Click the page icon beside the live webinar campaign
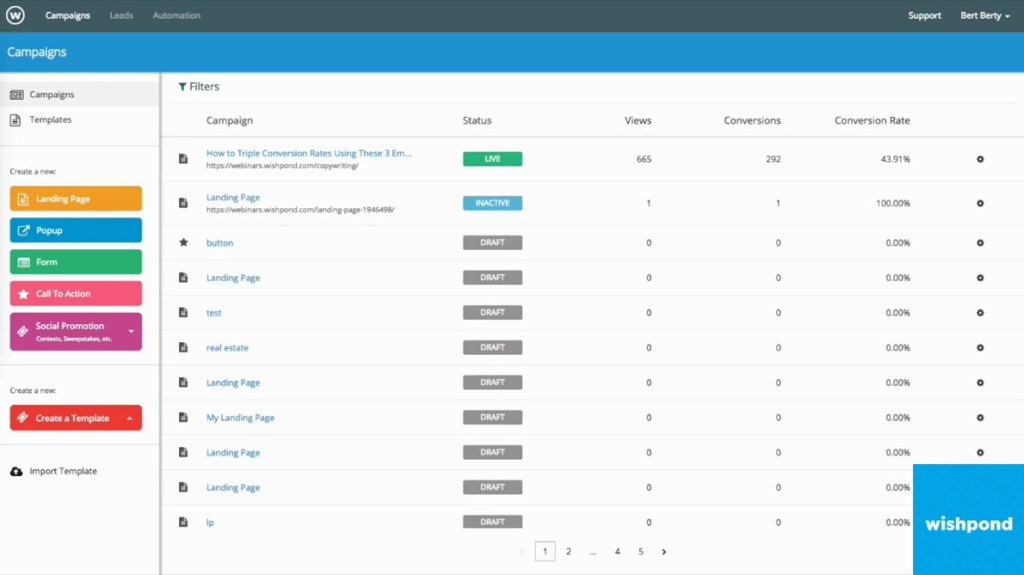This screenshot has width=1024, height=575. pos(184,159)
